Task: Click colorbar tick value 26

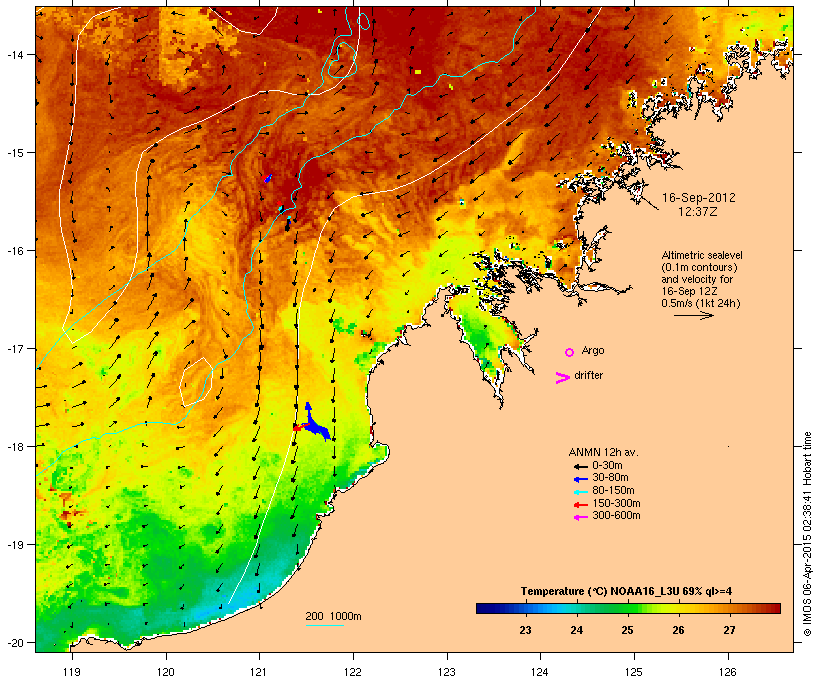Action: [x=678, y=630]
